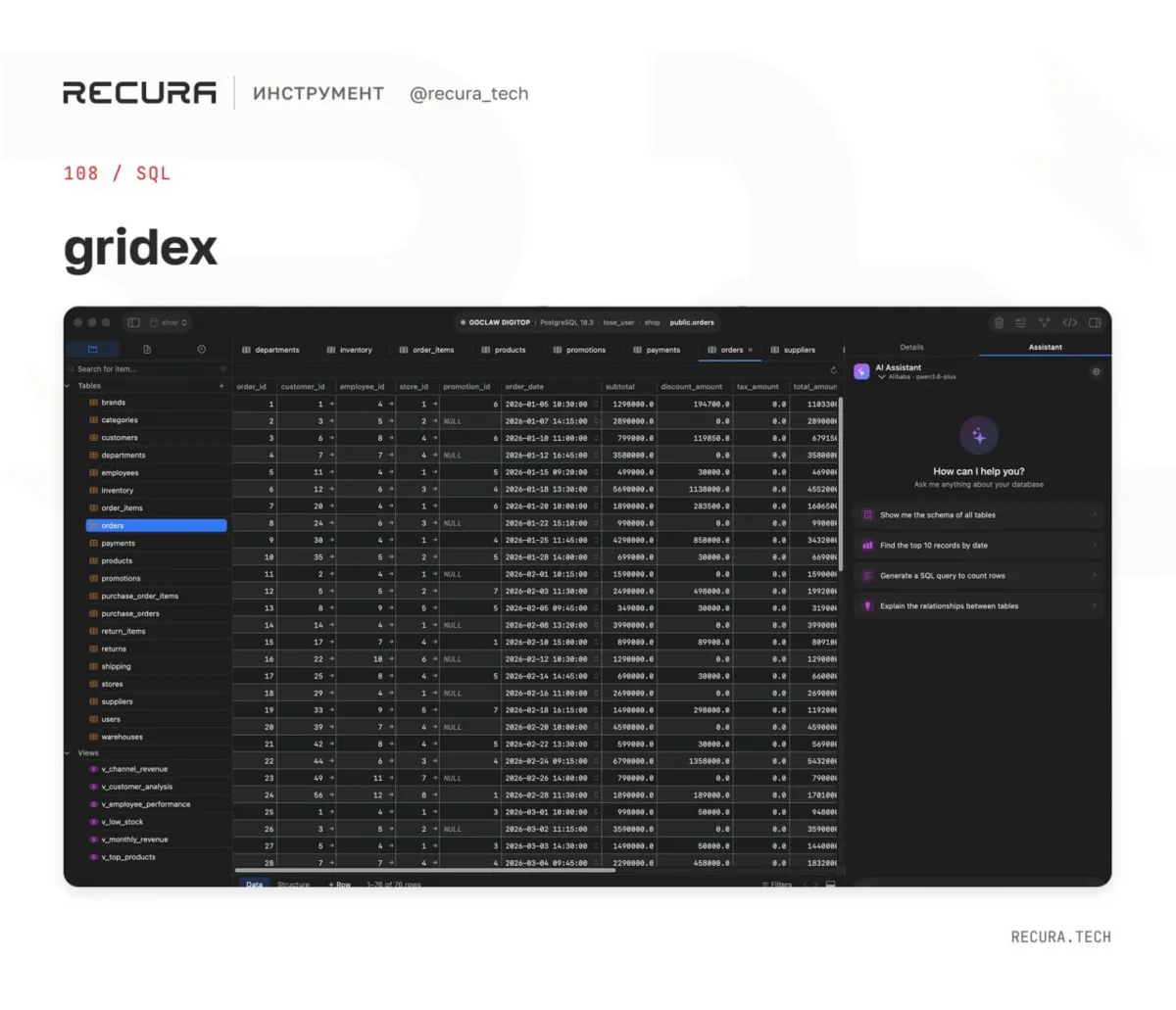The height and width of the screenshot is (1010, 1176).
Task: Switch to Data view at bottom
Action: click(x=255, y=884)
